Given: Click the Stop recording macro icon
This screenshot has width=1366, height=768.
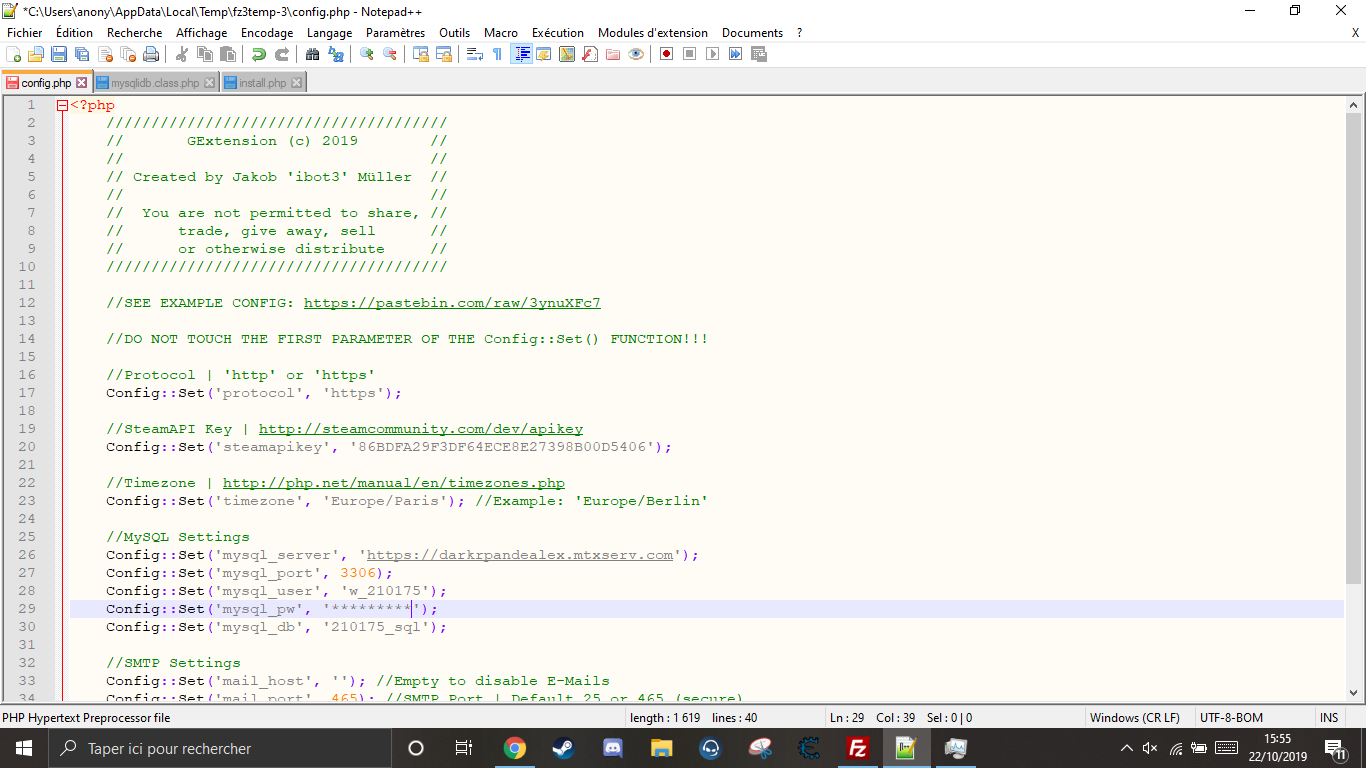Looking at the screenshot, I should tap(689, 54).
